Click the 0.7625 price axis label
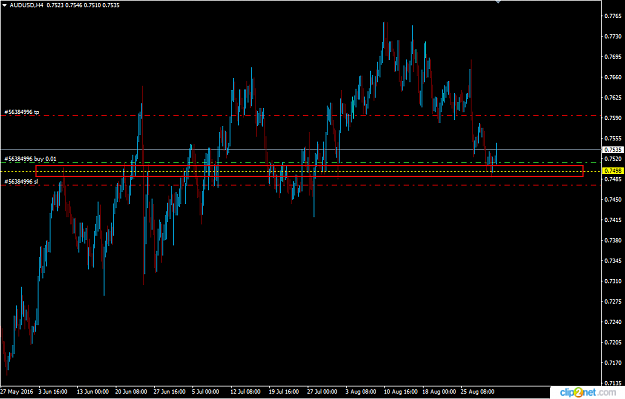The height and width of the screenshot is (399, 625). tap(613, 97)
